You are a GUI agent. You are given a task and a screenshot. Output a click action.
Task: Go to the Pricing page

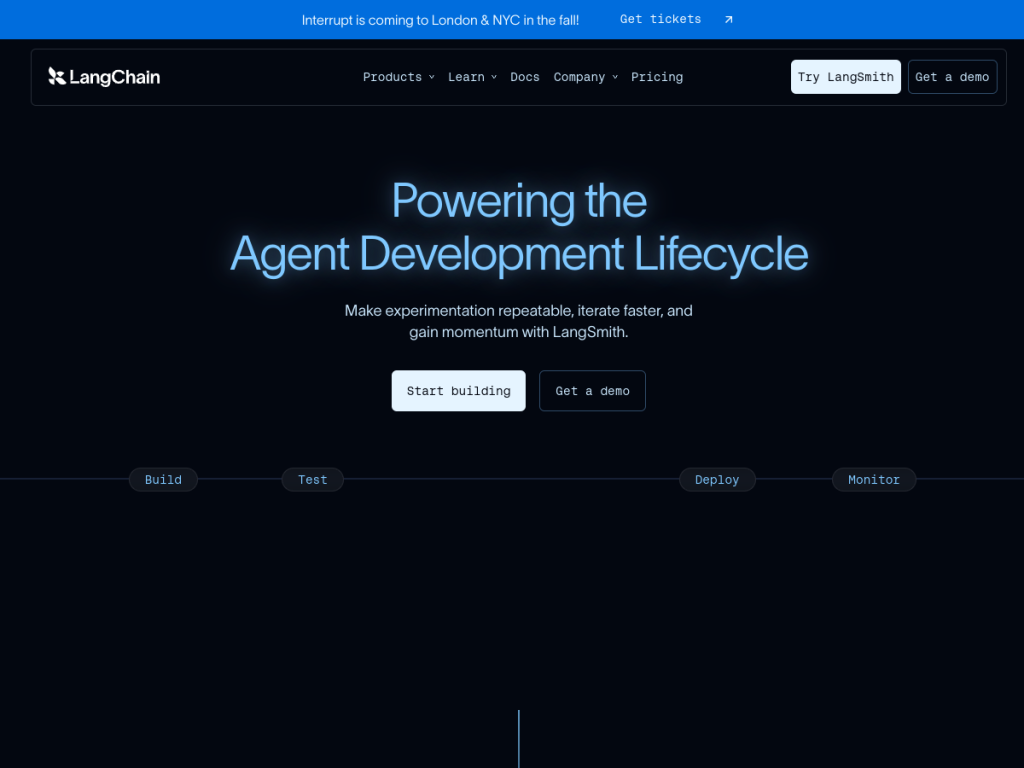656,77
